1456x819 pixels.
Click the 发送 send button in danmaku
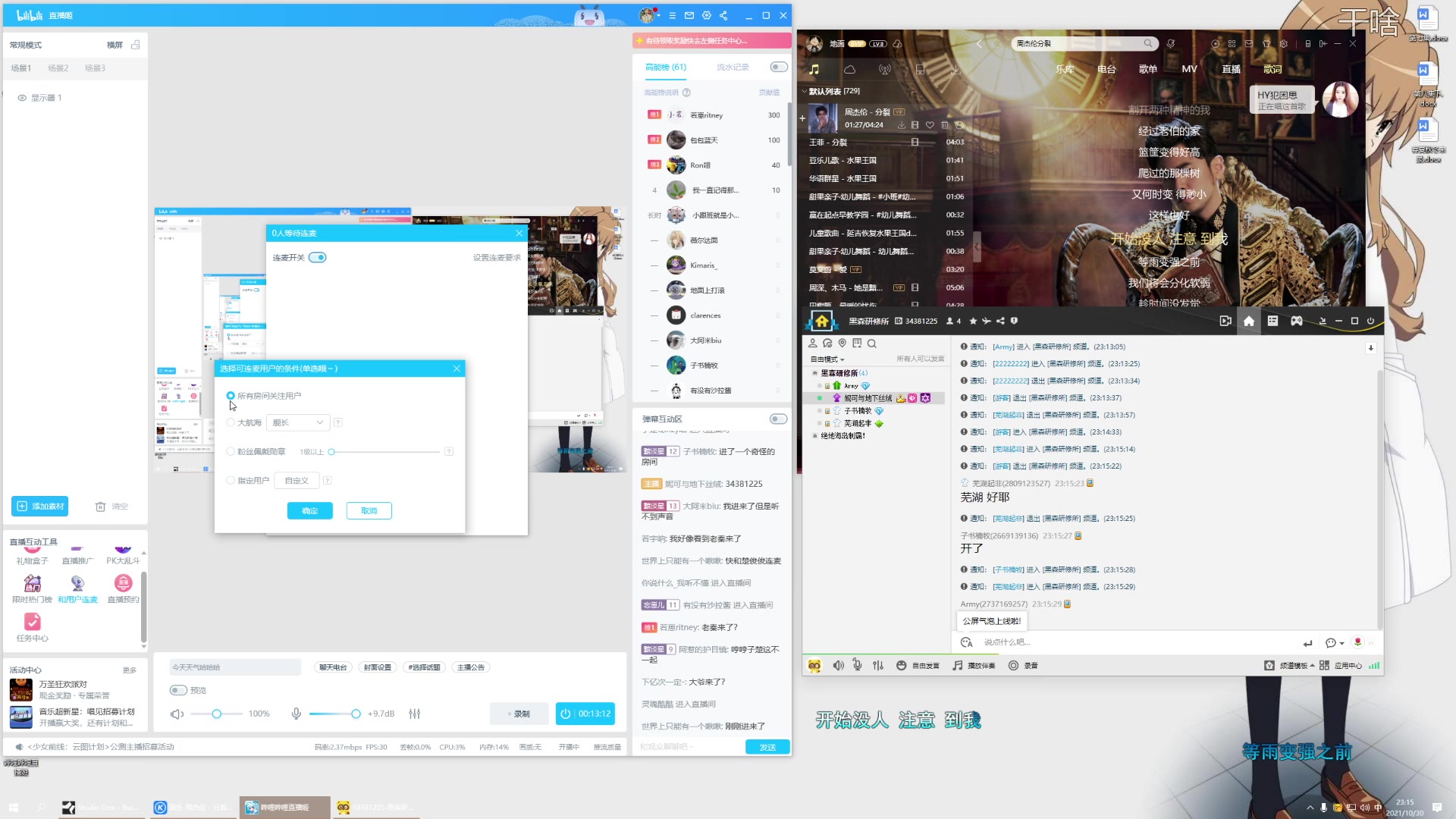(x=767, y=747)
